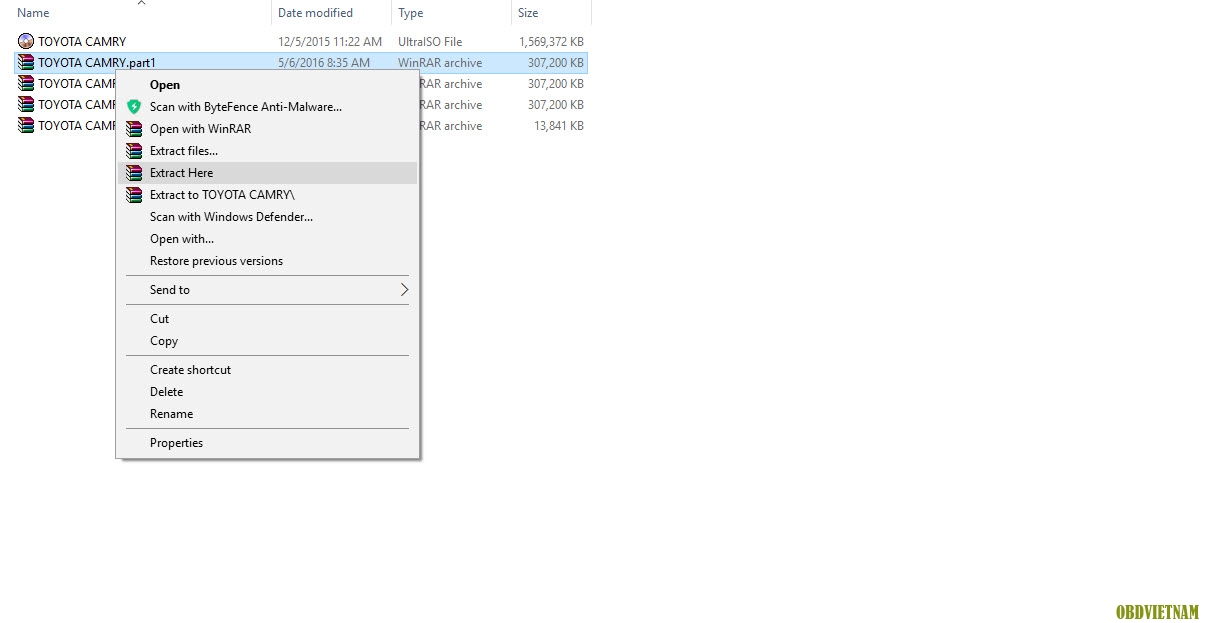Click the 1,569,372 KB size value
The image size is (1206, 623).
click(x=551, y=42)
